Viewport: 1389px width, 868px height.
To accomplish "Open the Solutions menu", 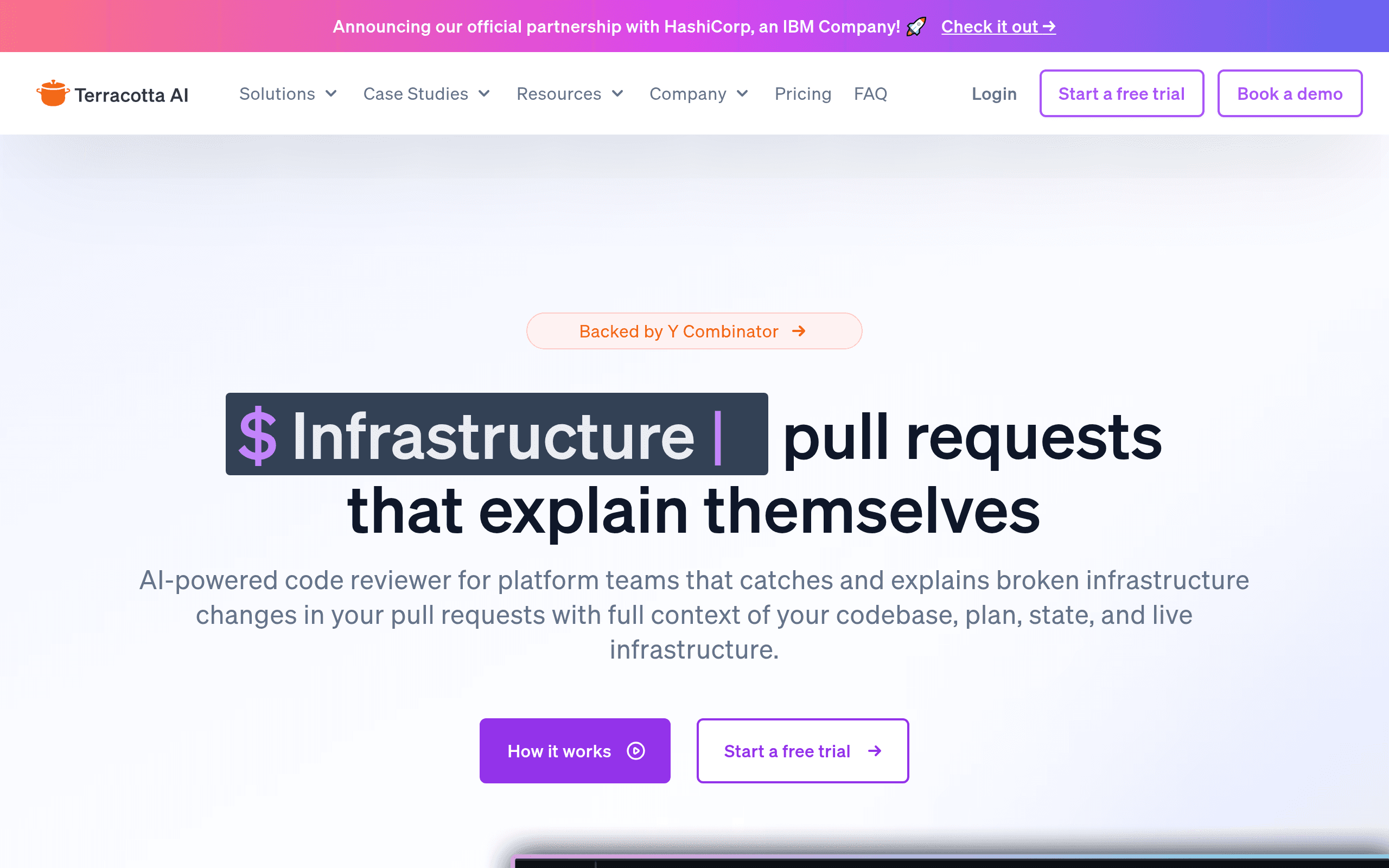I will tap(288, 93).
